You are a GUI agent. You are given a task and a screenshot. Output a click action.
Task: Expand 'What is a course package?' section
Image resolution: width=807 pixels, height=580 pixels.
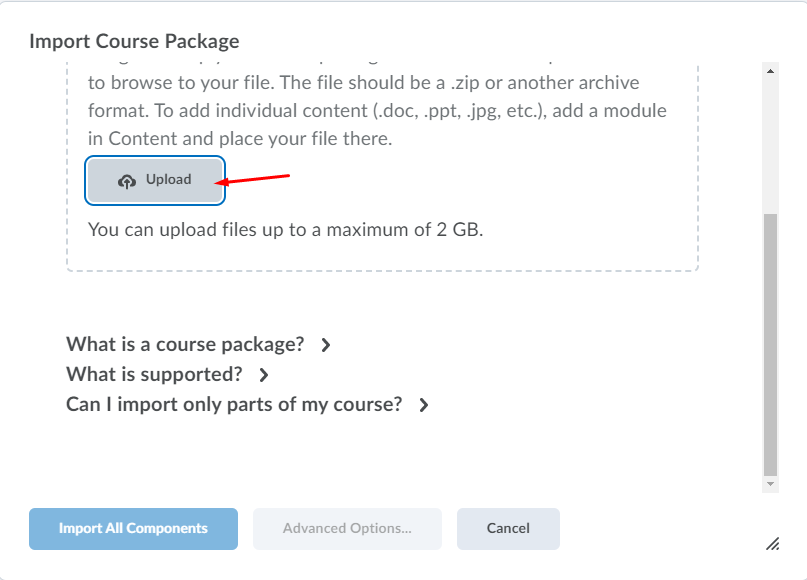pyautogui.click(x=185, y=345)
